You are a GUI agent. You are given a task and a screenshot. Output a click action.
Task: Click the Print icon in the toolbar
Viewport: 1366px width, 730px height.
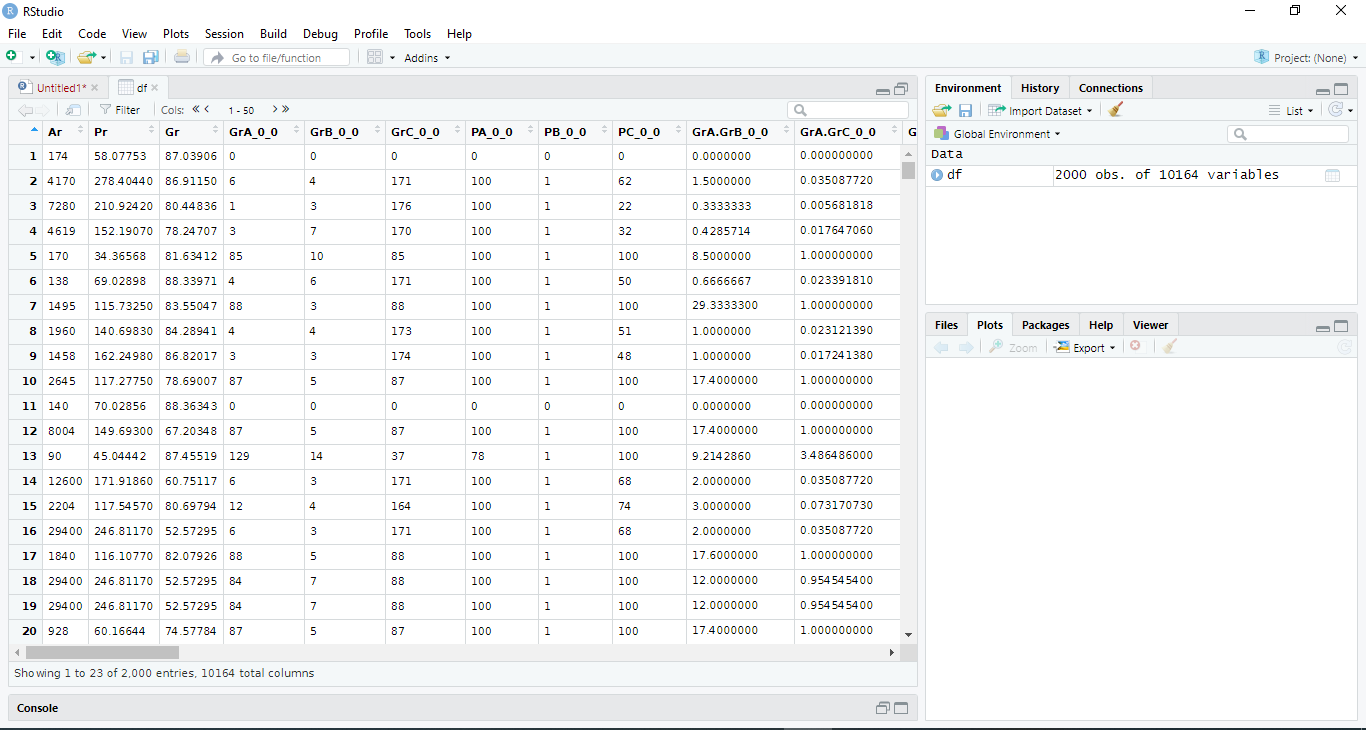point(182,57)
